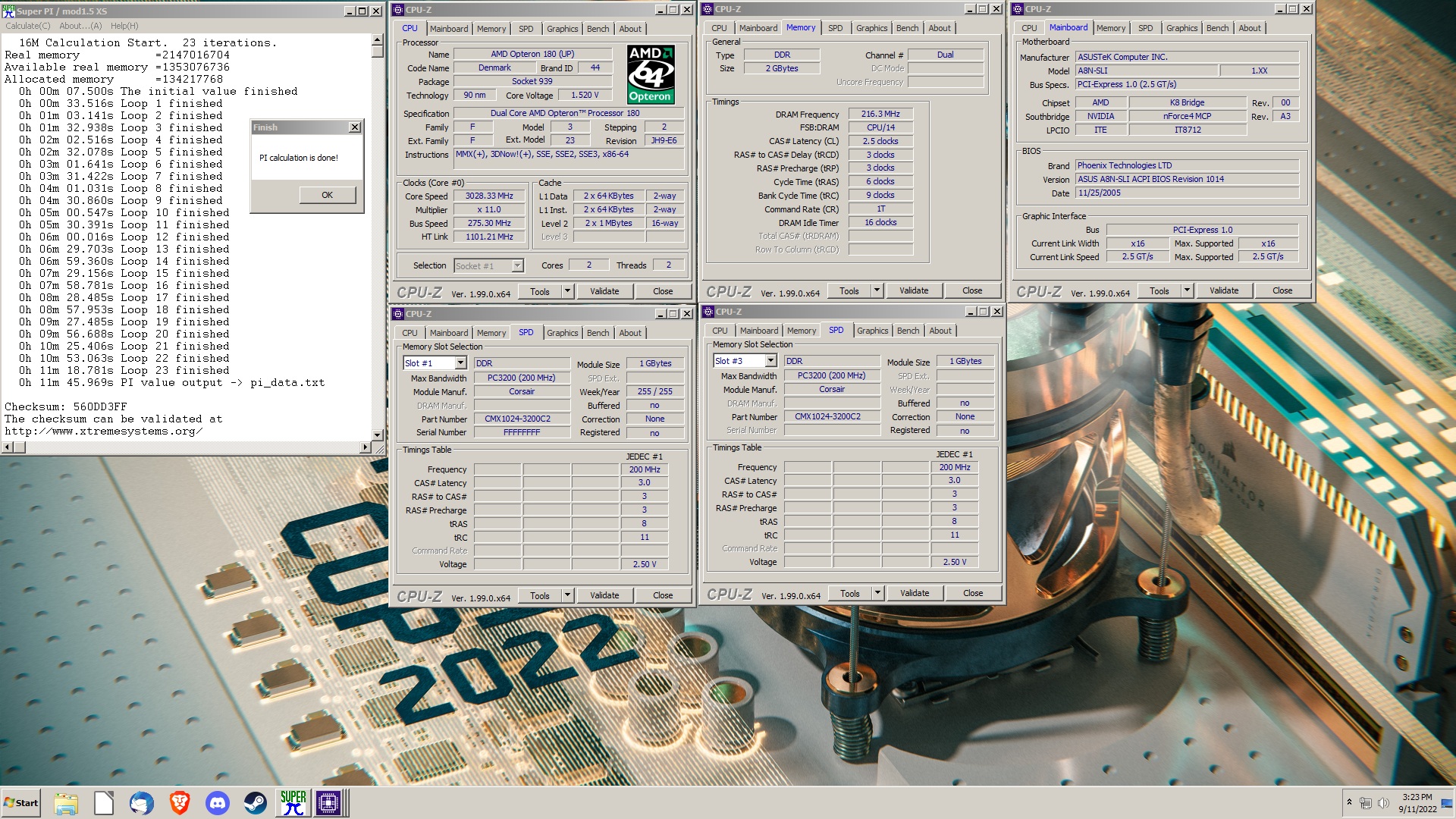Click Tools button in Mainboard tab window
Viewport: 1456px width, 819px height.
tap(1159, 290)
